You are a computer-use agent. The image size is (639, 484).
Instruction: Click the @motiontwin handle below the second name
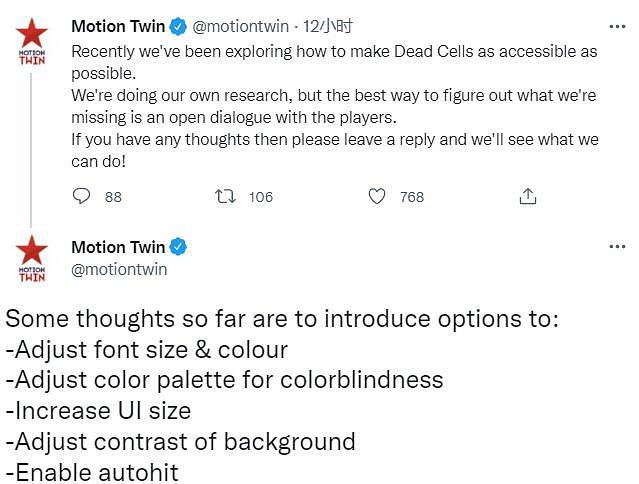[x=119, y=269]
